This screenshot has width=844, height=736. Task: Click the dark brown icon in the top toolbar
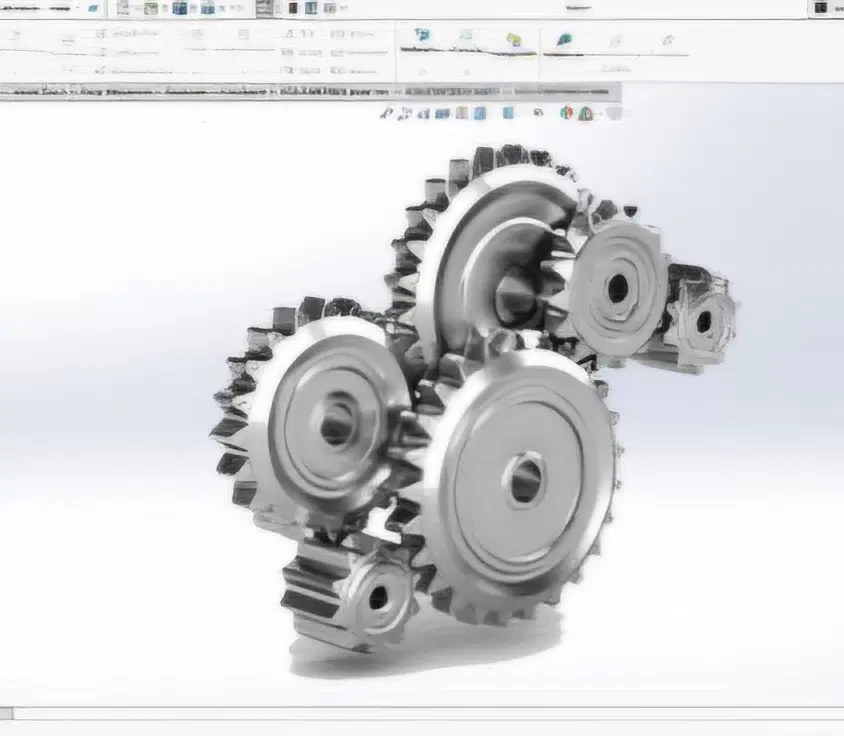(293, 8)
